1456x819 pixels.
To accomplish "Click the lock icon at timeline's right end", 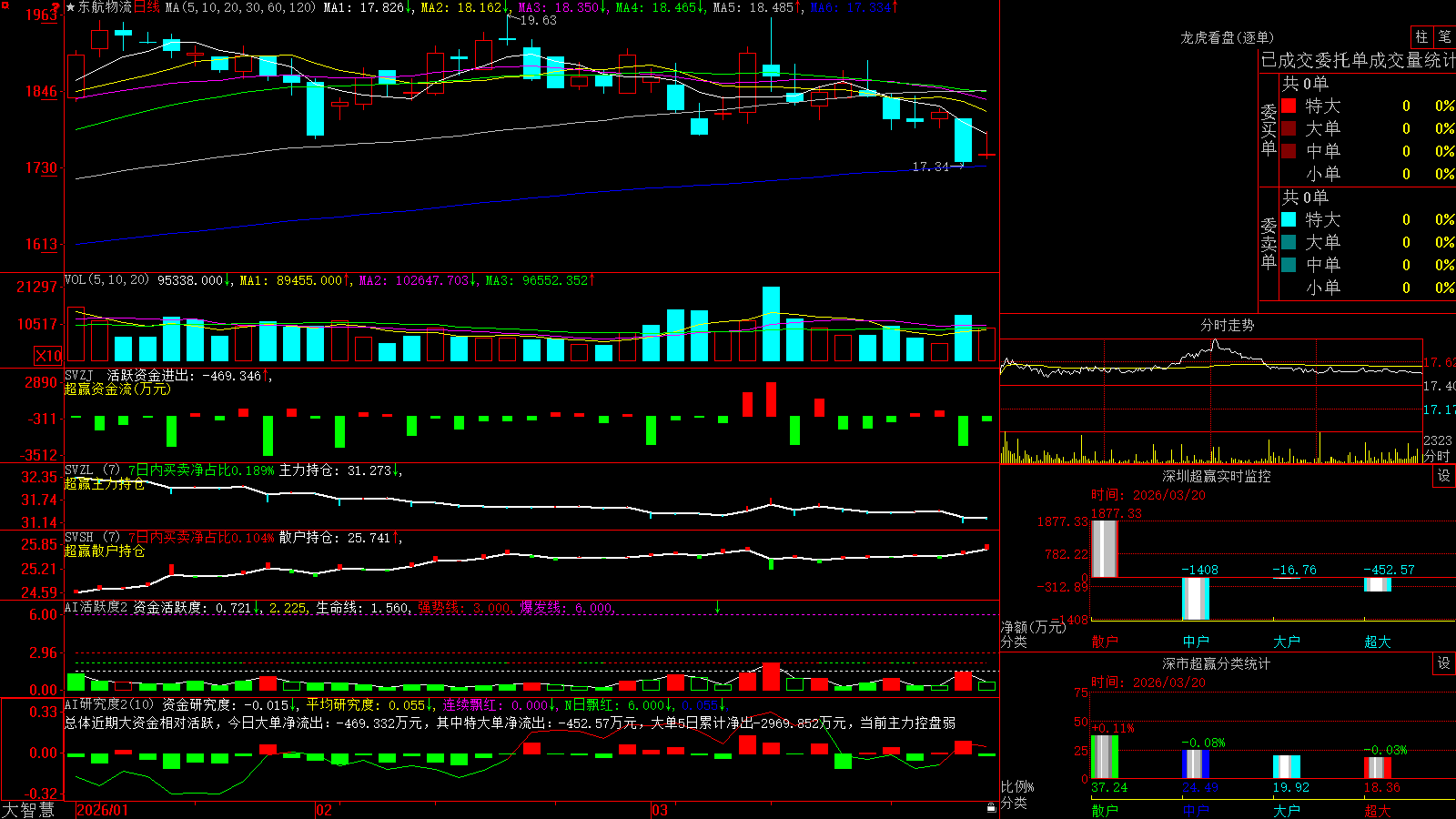I will click(x=992, y=807).
